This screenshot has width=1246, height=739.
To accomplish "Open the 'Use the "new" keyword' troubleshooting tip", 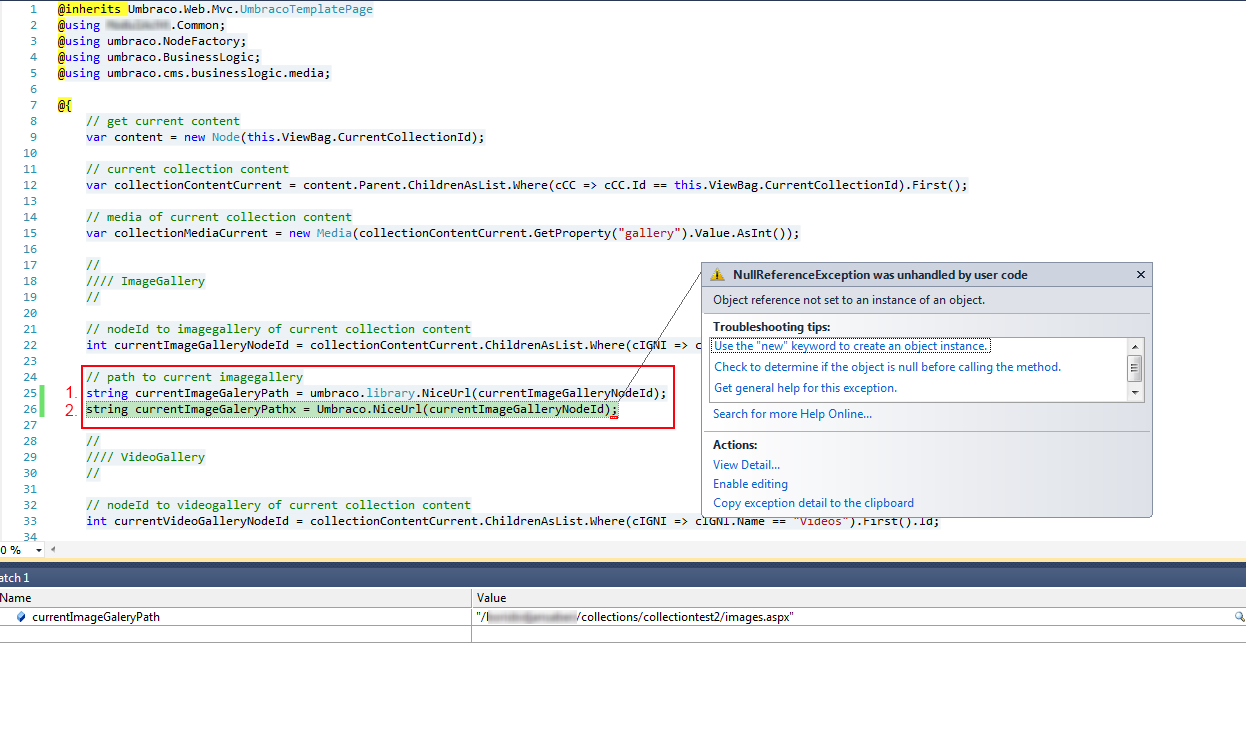I will pyautogui.click(x=851, y=346).
